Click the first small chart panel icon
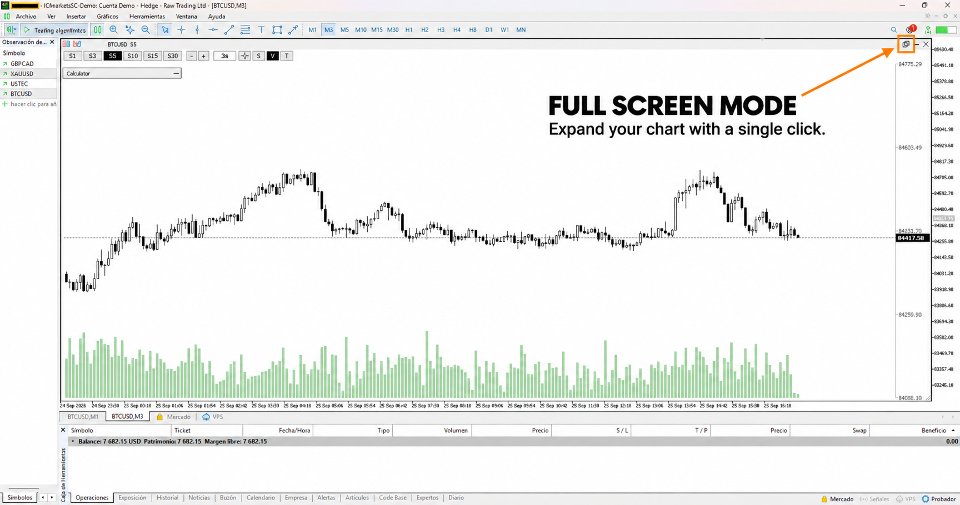Screen dimensions: 960x505 [x=66, y=44]
